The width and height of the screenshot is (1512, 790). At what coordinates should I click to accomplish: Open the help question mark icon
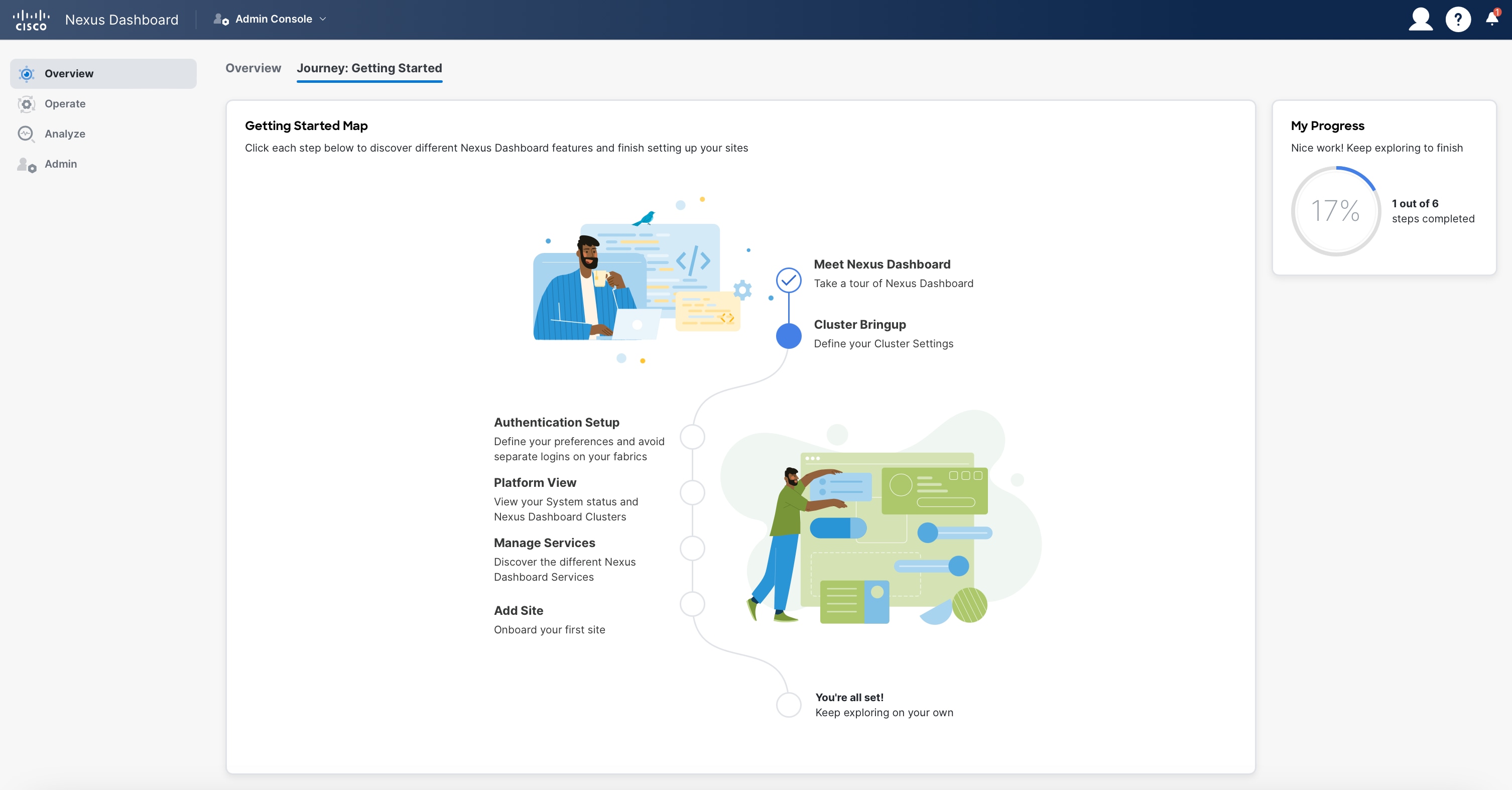pyautogui.click(x=1458, y=20)
